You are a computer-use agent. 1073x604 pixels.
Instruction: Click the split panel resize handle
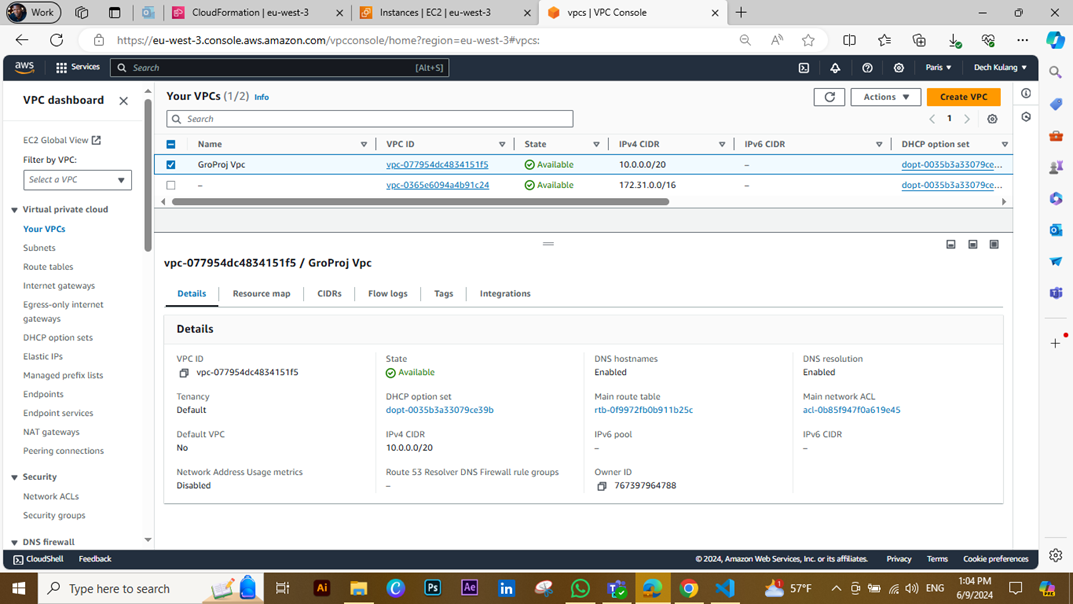click(x=548, y=244)
